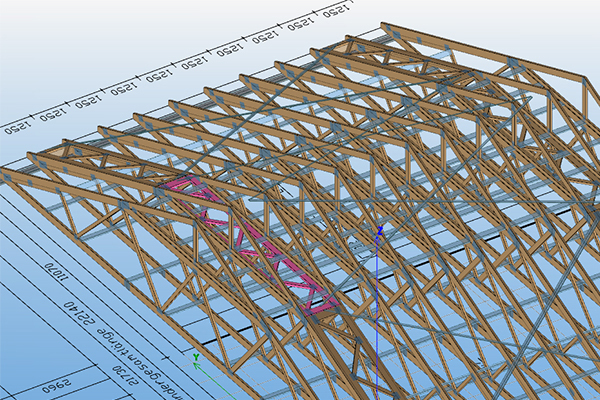Click empty blue background in the top-right corner
Viewport: 600px width, 400px height.
[560, 25]
